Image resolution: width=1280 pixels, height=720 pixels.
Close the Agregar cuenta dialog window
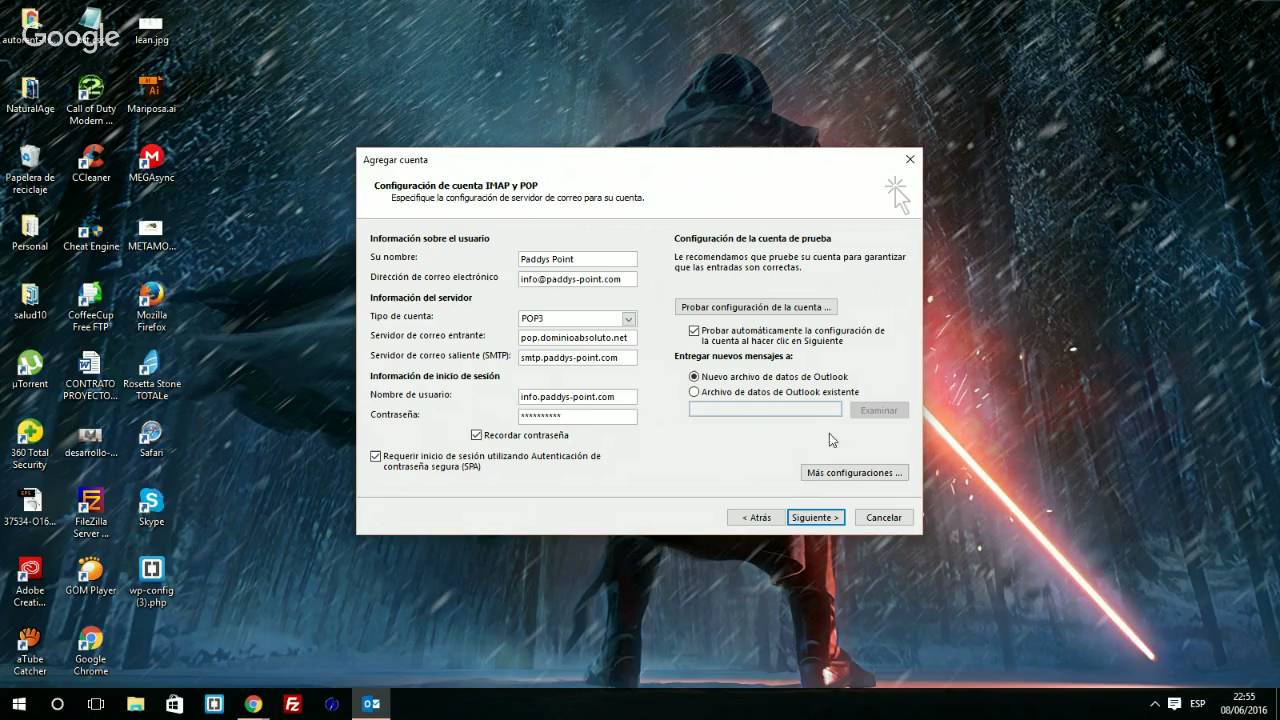(x=910, y=159)
